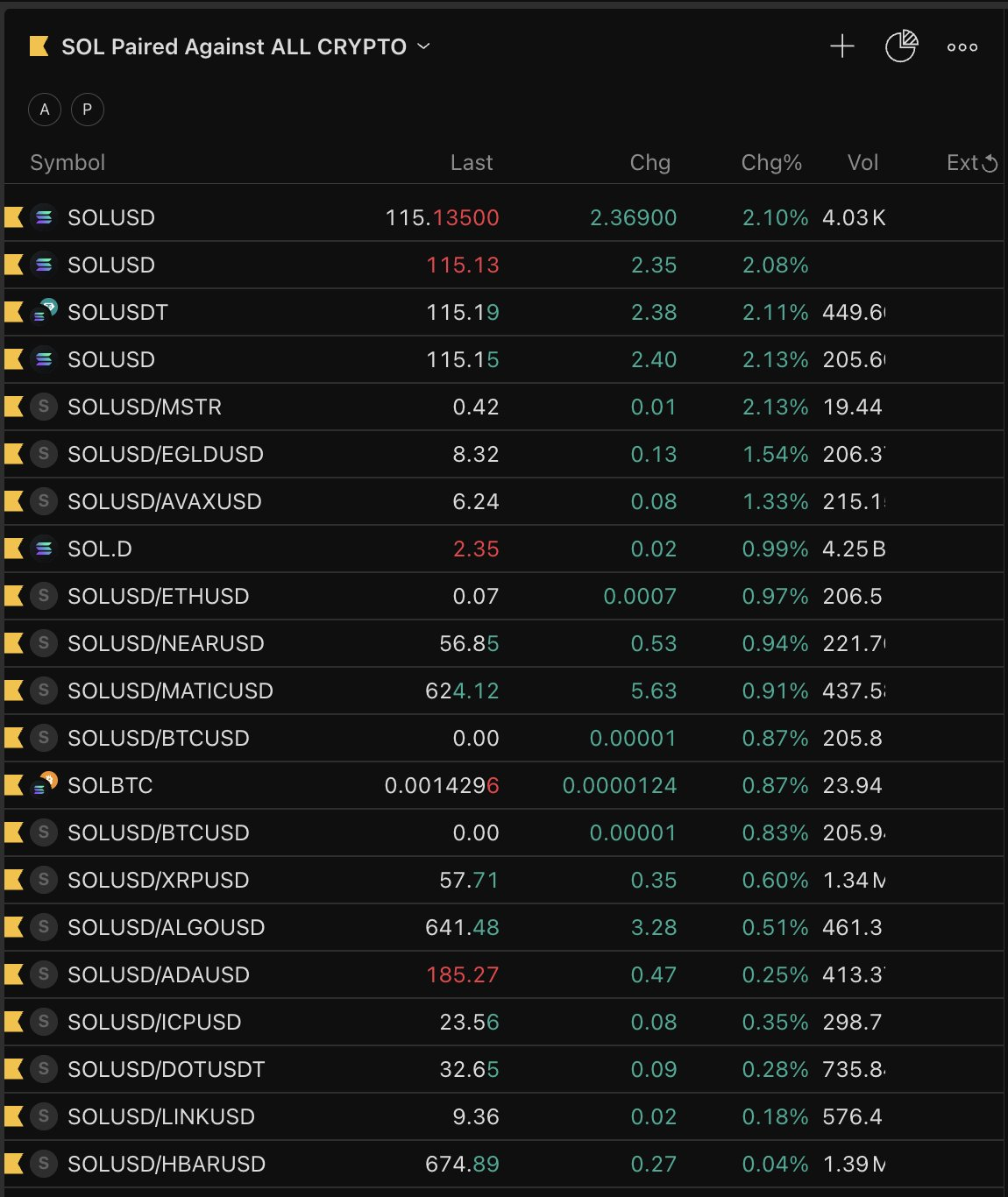Toggle the flag on the SOLUSD/ETHUSD row
The width and height of the screenshot is (1008, 1197).
pos(13,596)
